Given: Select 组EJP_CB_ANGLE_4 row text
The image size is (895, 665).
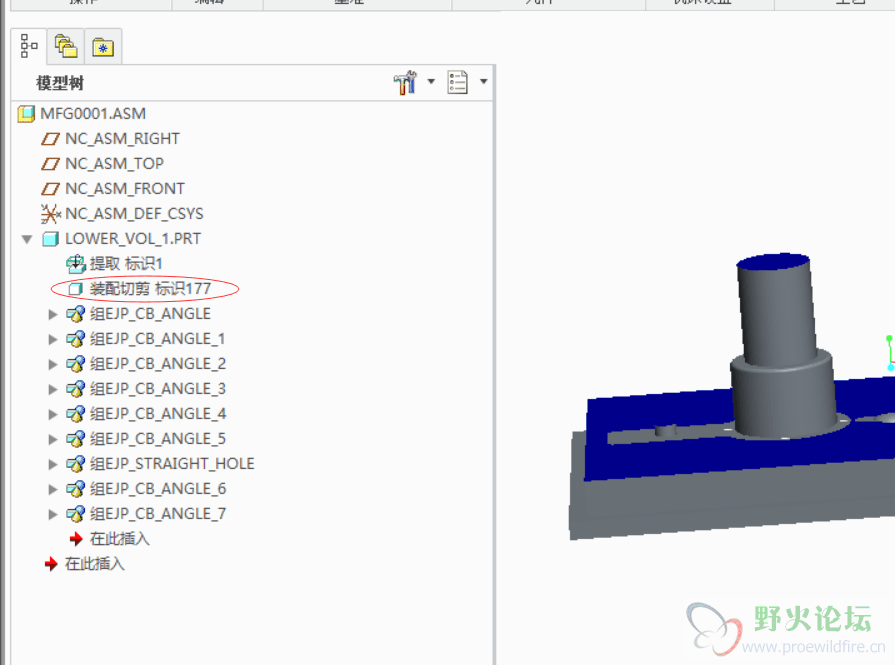Looking at the screenshot, I should point(158,414).
